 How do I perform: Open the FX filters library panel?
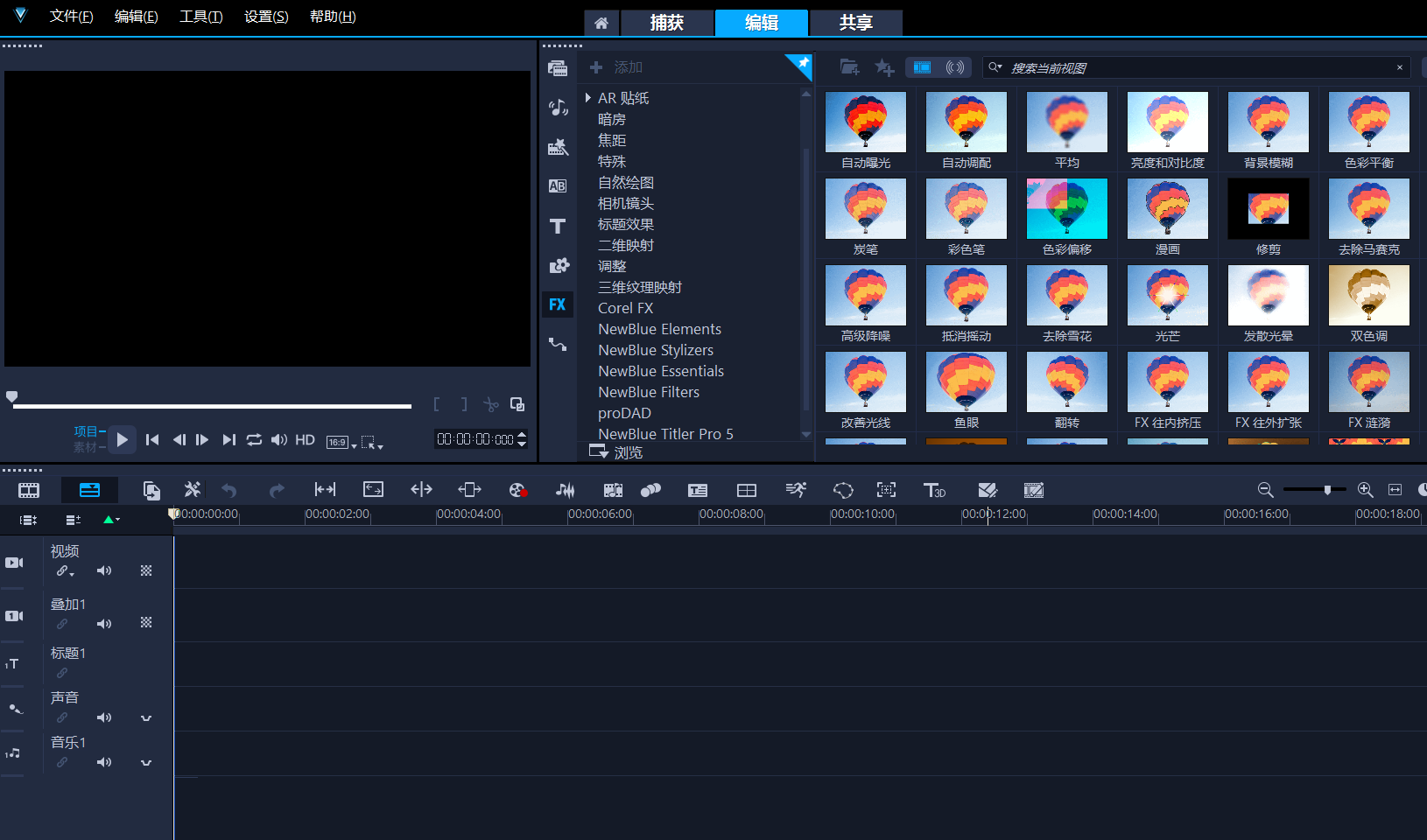[x=558, y=304]
